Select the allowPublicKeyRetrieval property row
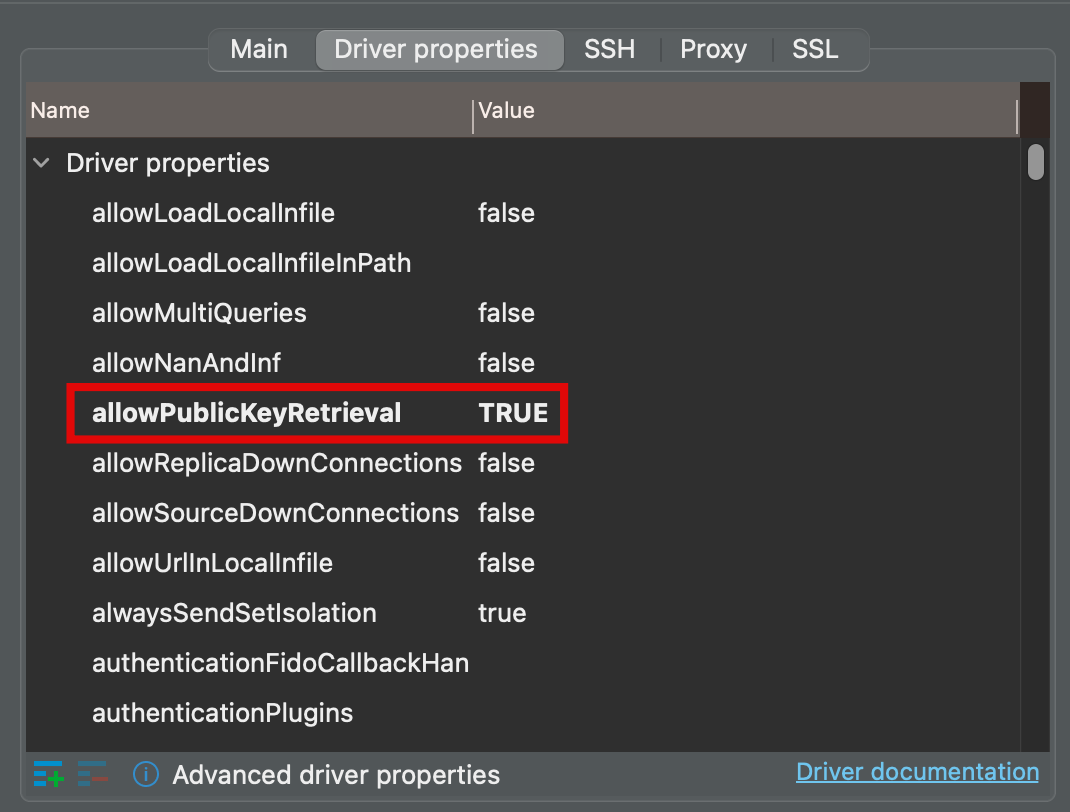 pyautogui.click(x=523, y=413)
